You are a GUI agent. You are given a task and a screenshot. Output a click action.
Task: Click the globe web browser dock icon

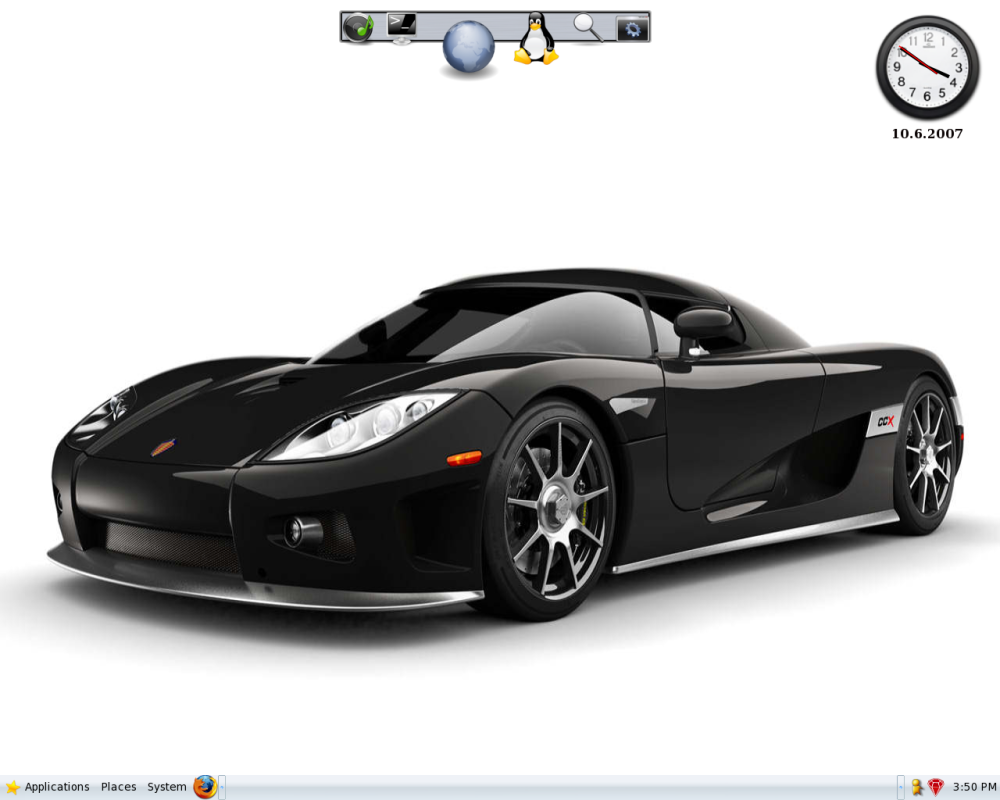(468, 46)
